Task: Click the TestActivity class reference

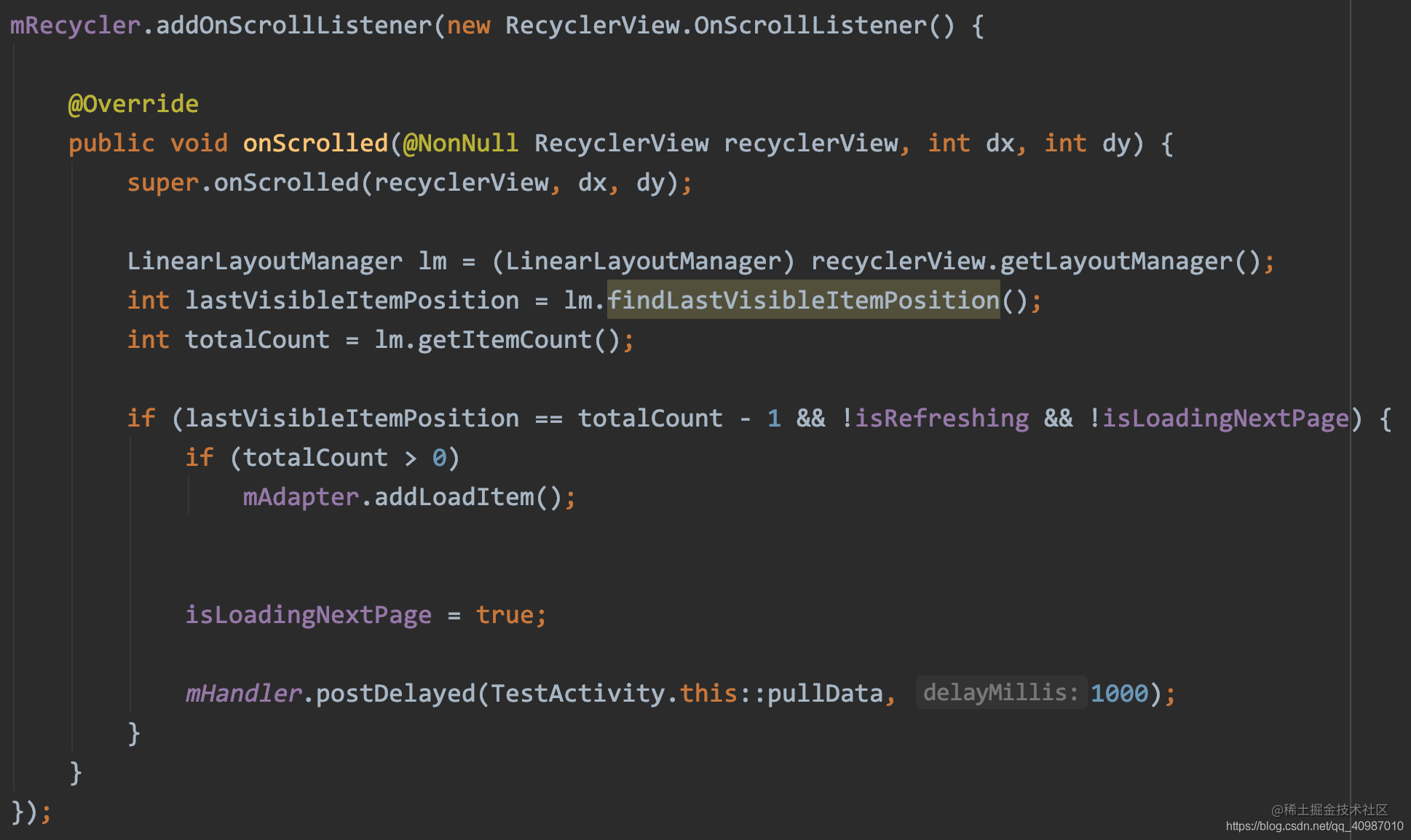Action: coord(577,694)
